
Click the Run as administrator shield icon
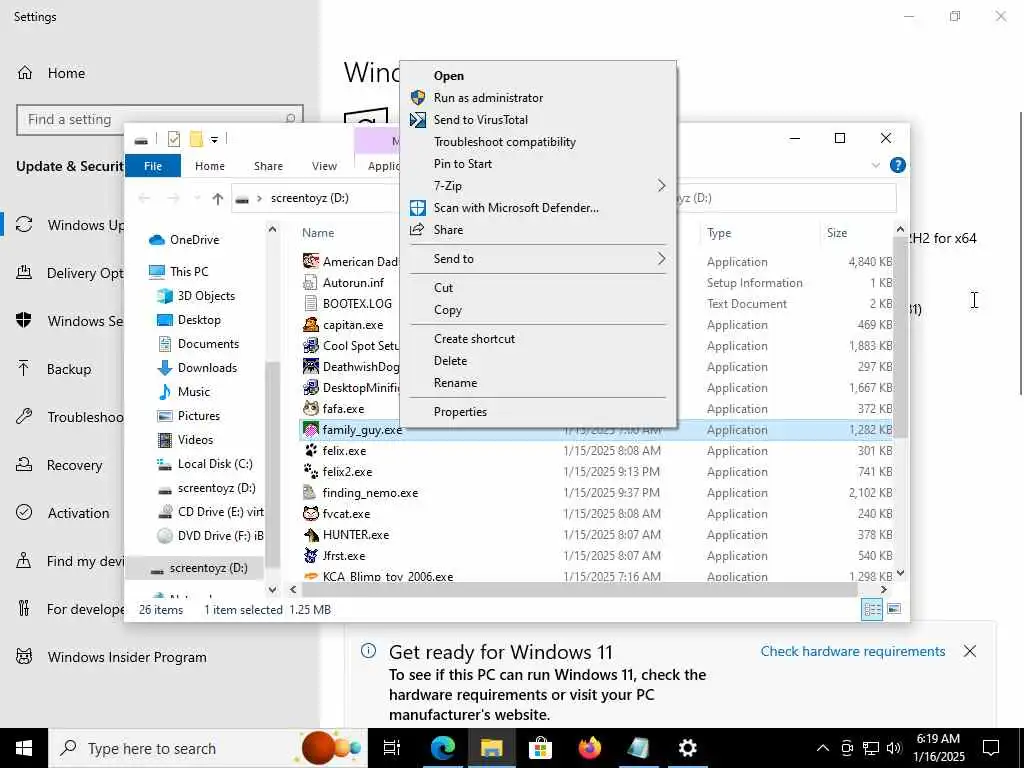tap(418, 98)
